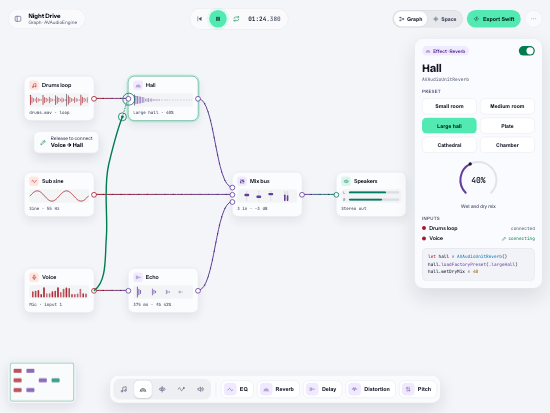Select Medium room preset

tap(507, 106)
